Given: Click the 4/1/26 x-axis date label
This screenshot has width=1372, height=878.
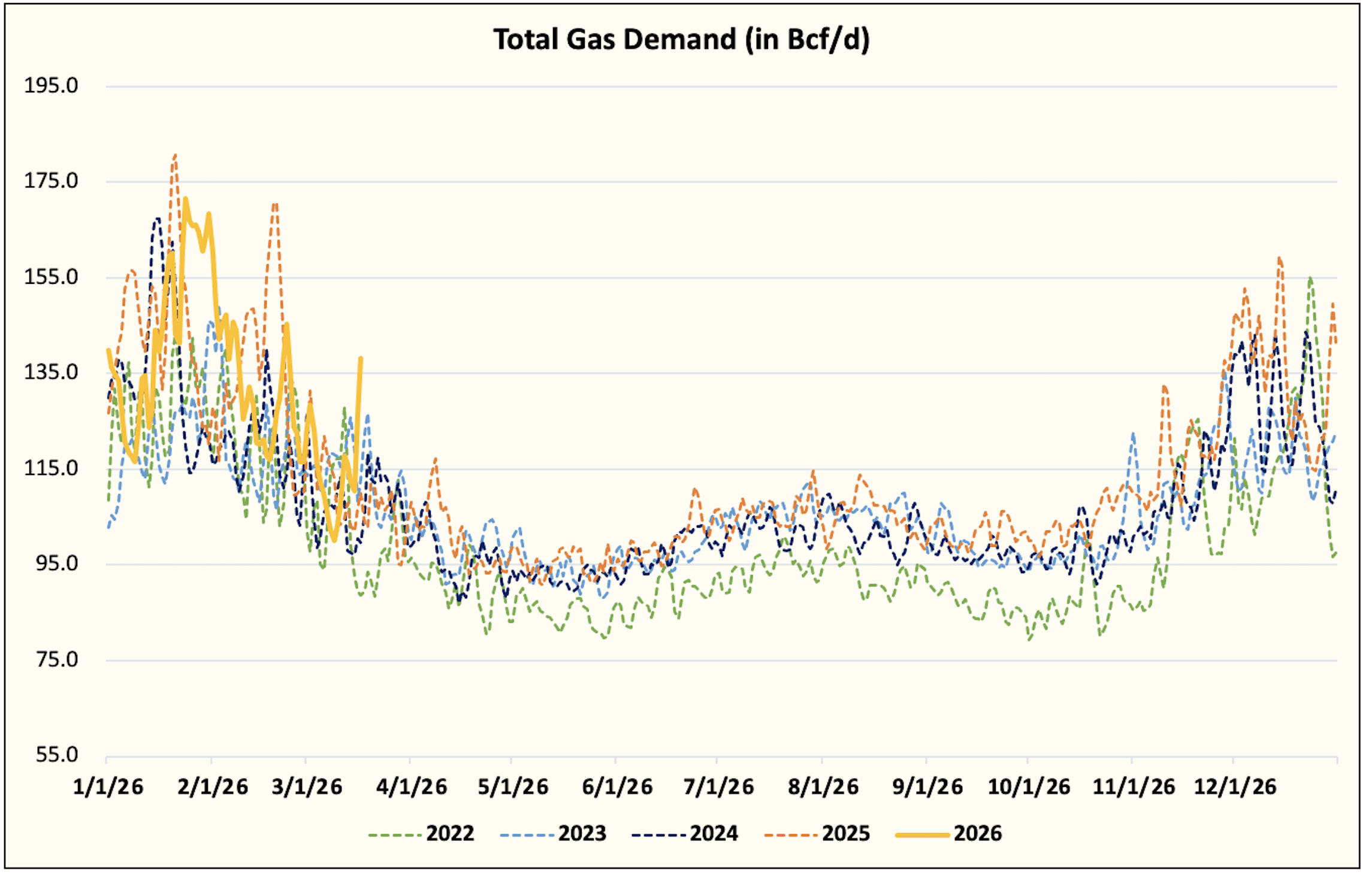Looking at the screenshot, I should point(412,788).
